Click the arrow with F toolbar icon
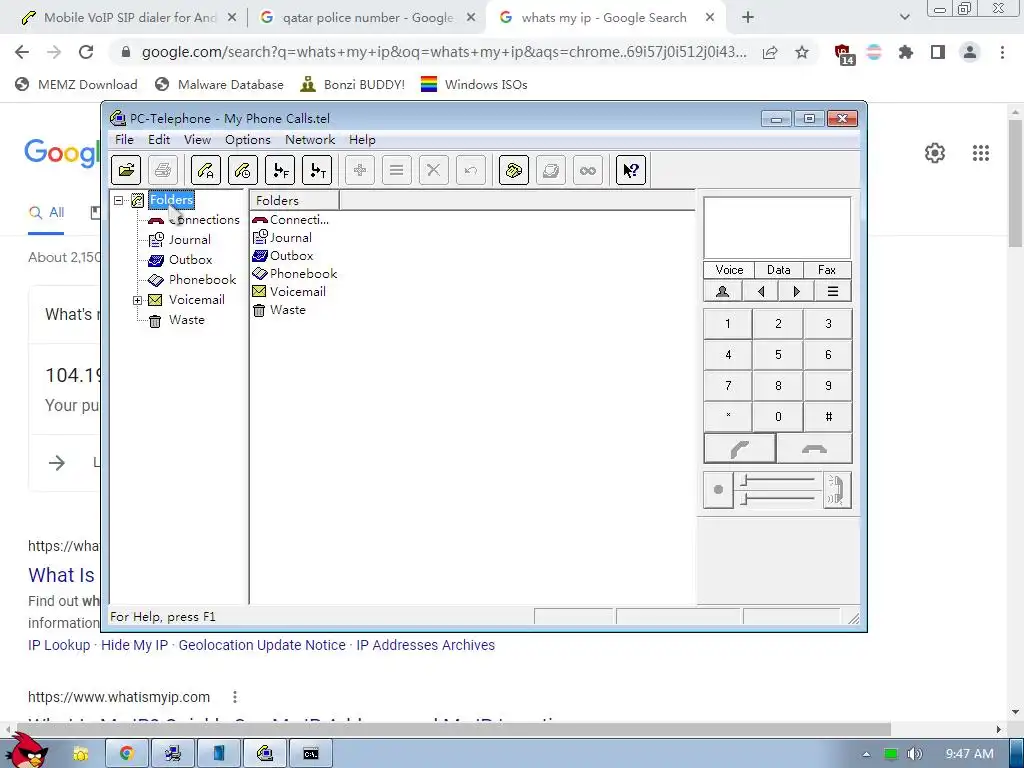The width and height of the screenshot is (1024, 768). [x=280, y=170]
